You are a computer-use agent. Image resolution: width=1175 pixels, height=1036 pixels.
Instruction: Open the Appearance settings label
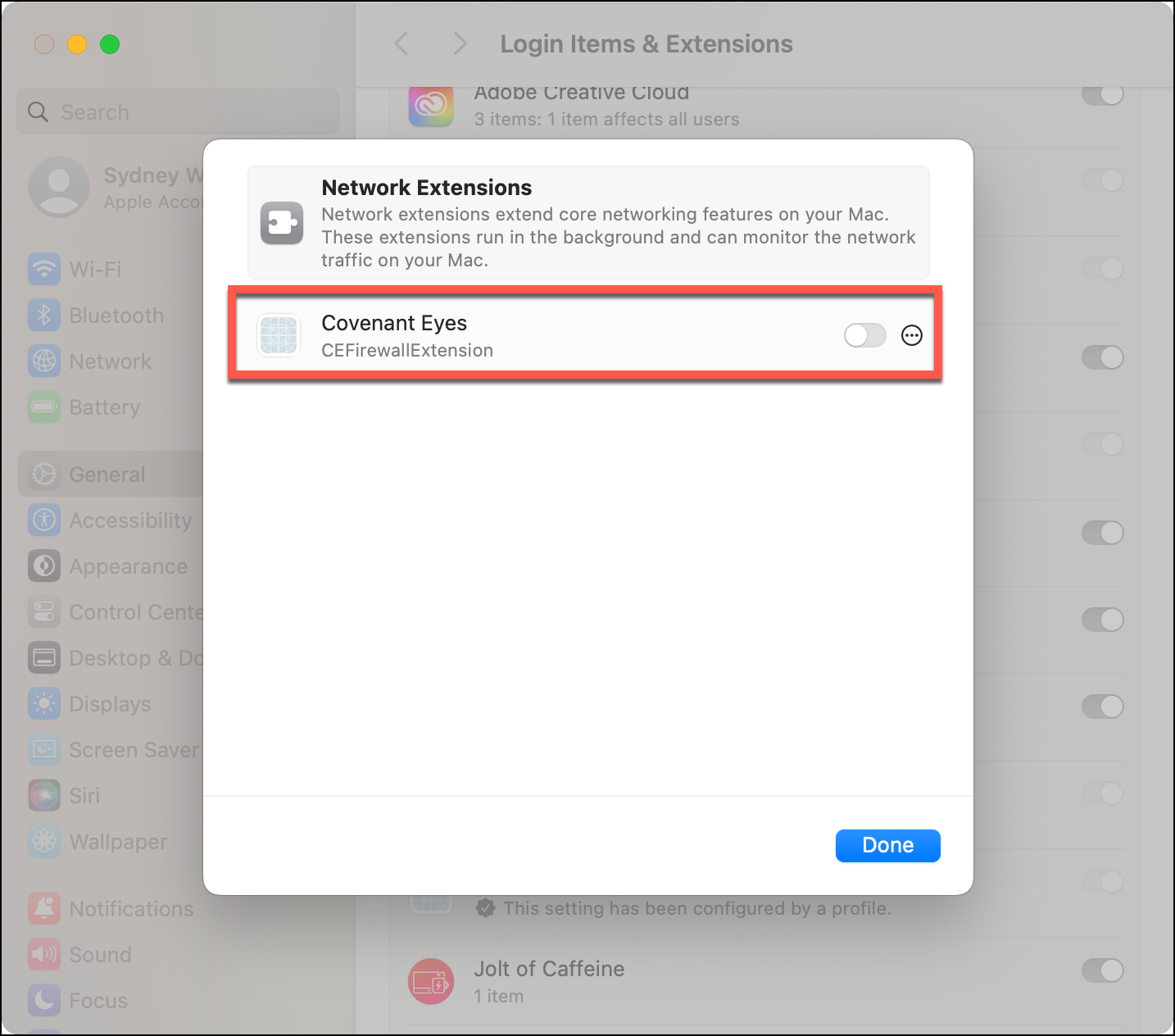(x=129, y=566)
